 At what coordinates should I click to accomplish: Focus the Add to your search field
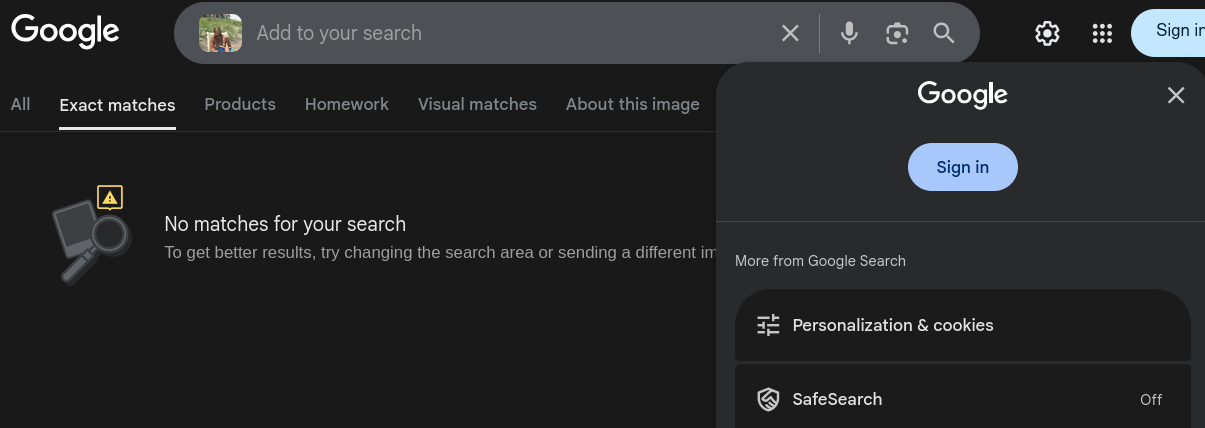(510, 33)
